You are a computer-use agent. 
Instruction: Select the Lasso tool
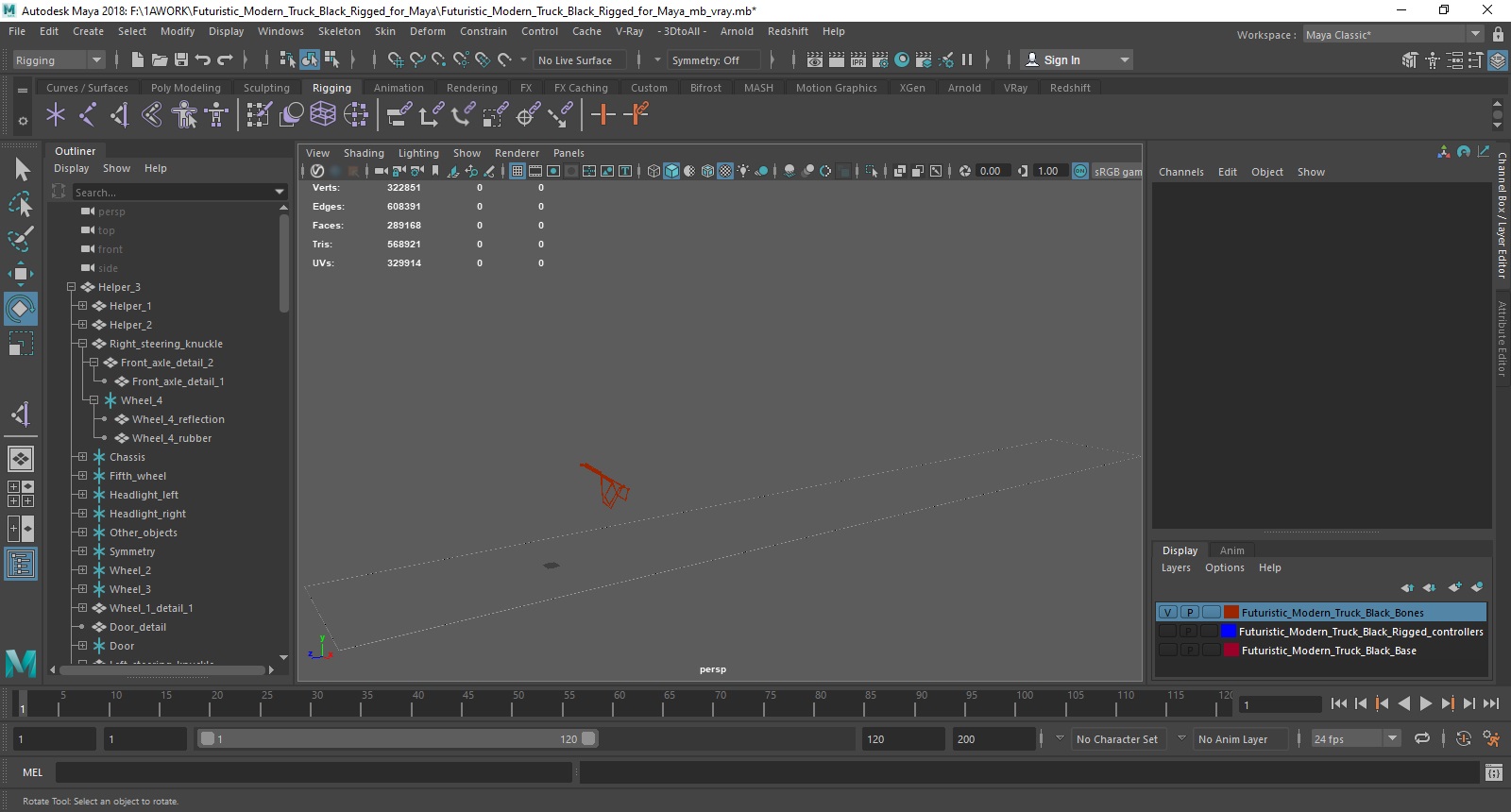21,204
